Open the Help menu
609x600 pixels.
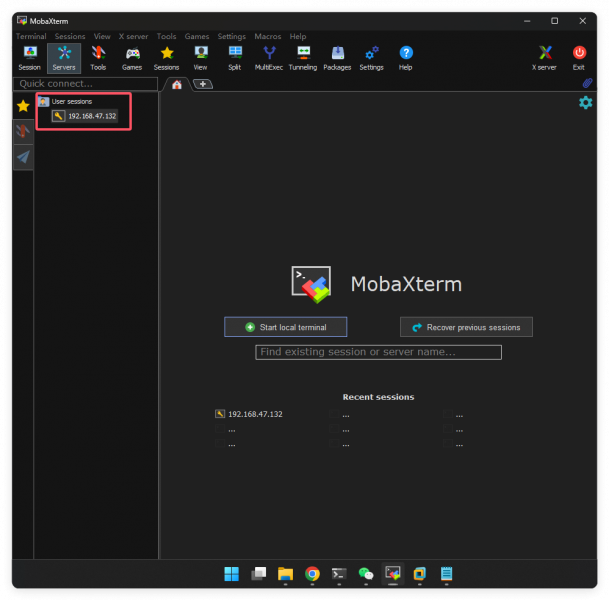tap(298, 36)
